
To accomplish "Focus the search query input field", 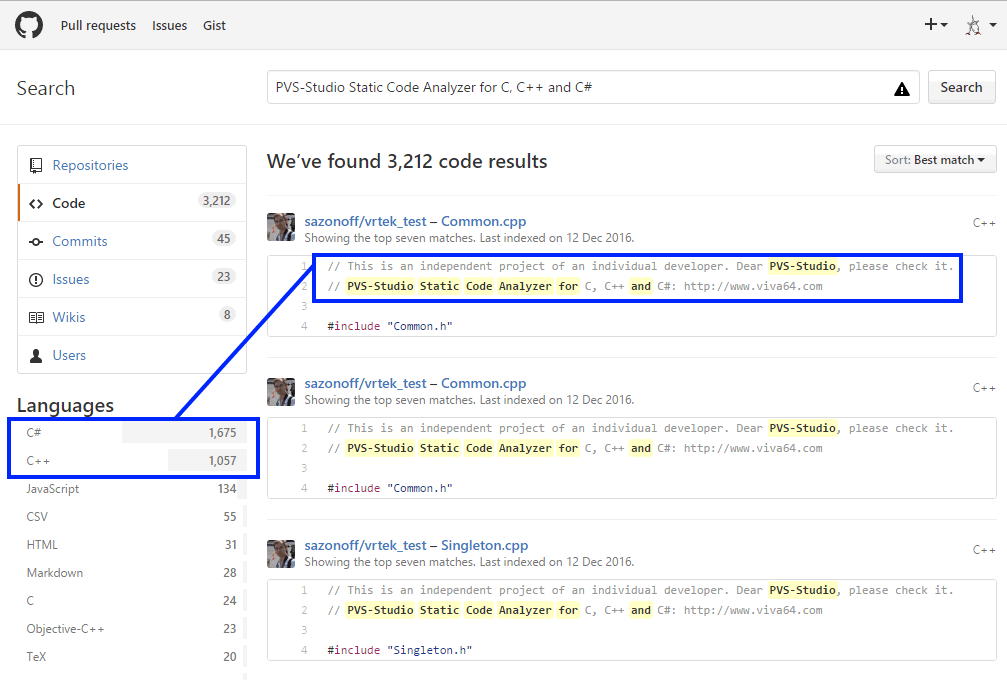I will click(x=593, y=87).
